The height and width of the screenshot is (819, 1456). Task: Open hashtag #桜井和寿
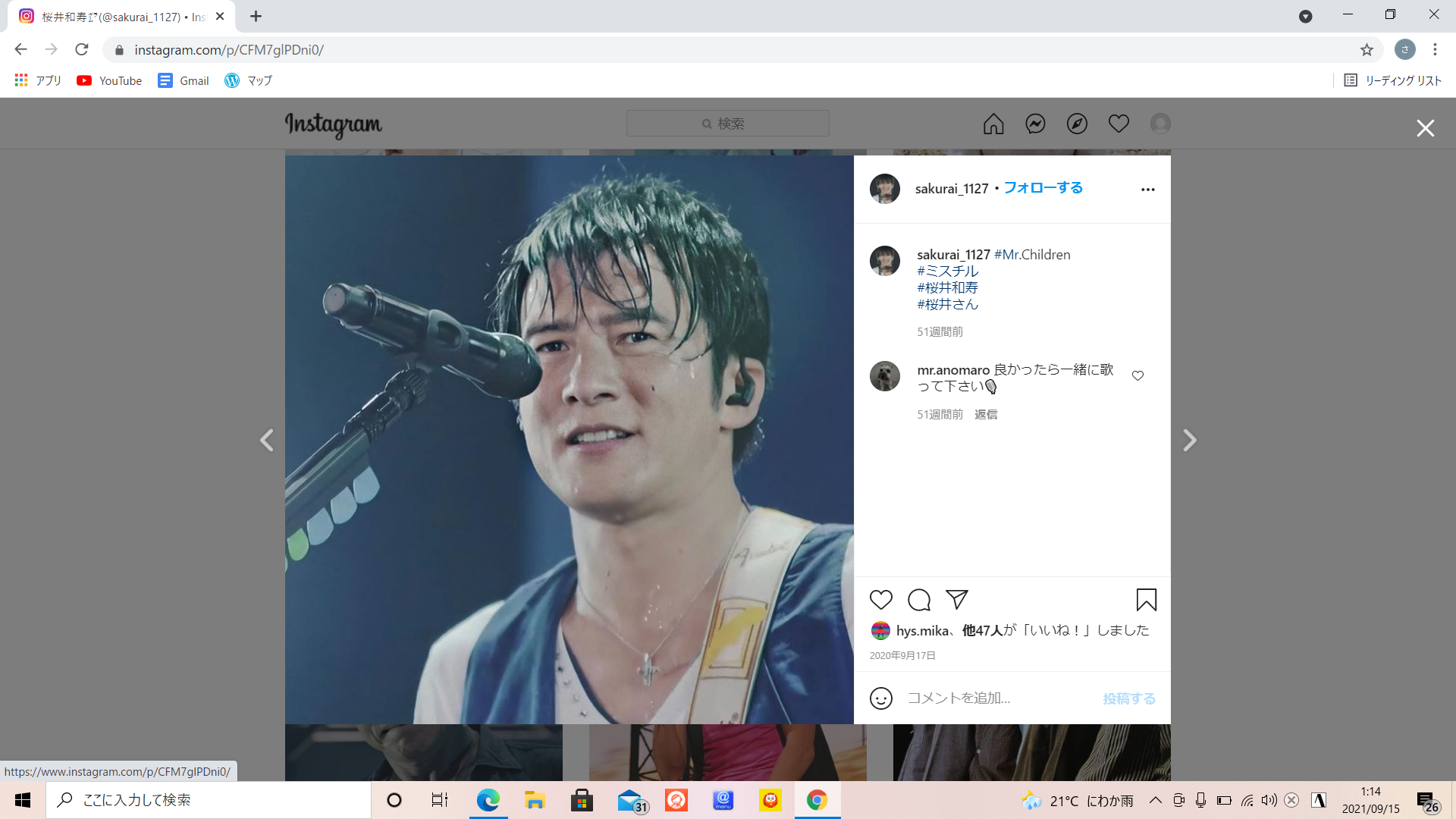click(948, 288)
